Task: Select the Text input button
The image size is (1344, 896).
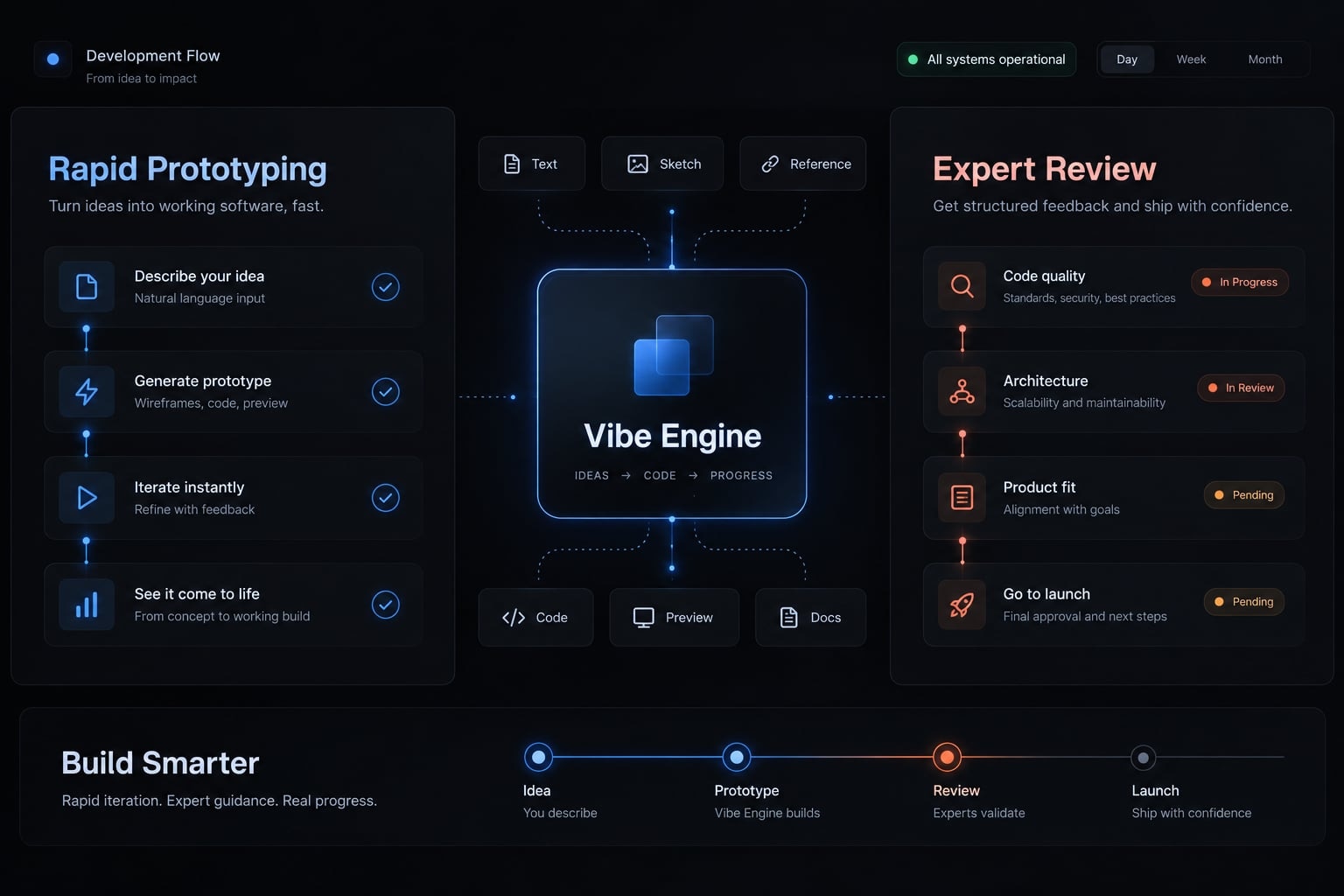Action: (532, 164)
